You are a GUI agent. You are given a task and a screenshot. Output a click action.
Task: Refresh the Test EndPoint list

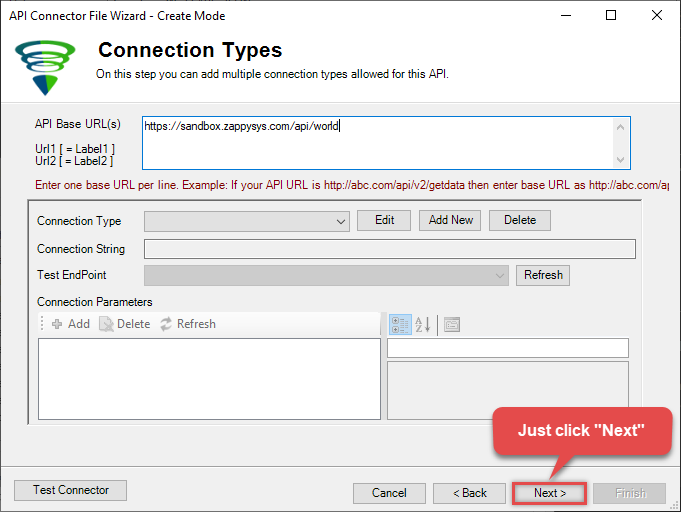[543, 275]
